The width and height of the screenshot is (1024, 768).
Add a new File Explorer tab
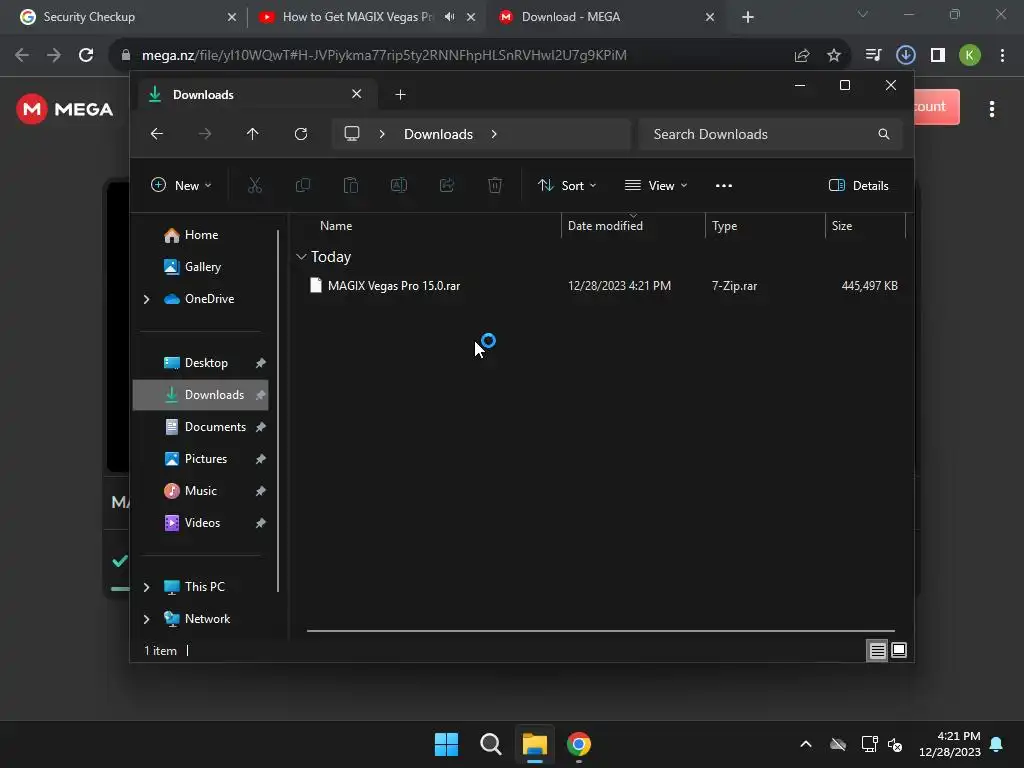pos(400,95)
